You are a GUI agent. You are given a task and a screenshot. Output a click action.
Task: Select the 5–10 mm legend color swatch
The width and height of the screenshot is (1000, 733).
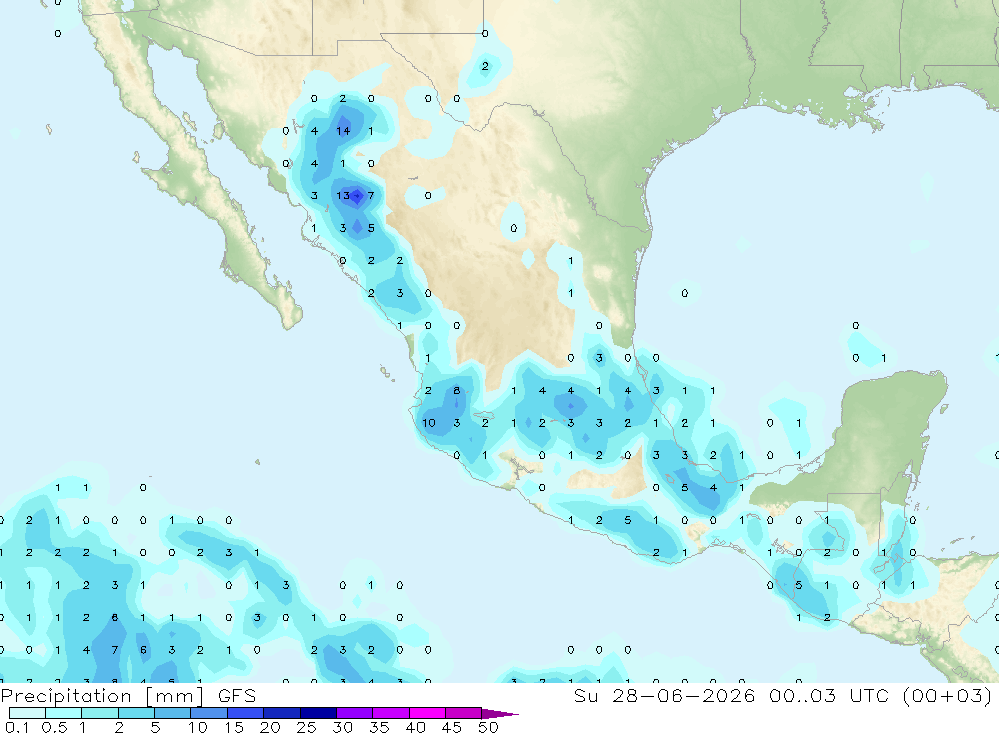173,713
